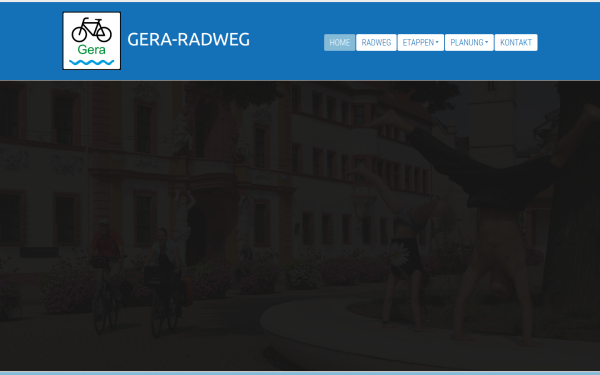
Task: Open the GERA-RADWEG site title link
Action: pos(188,39)
